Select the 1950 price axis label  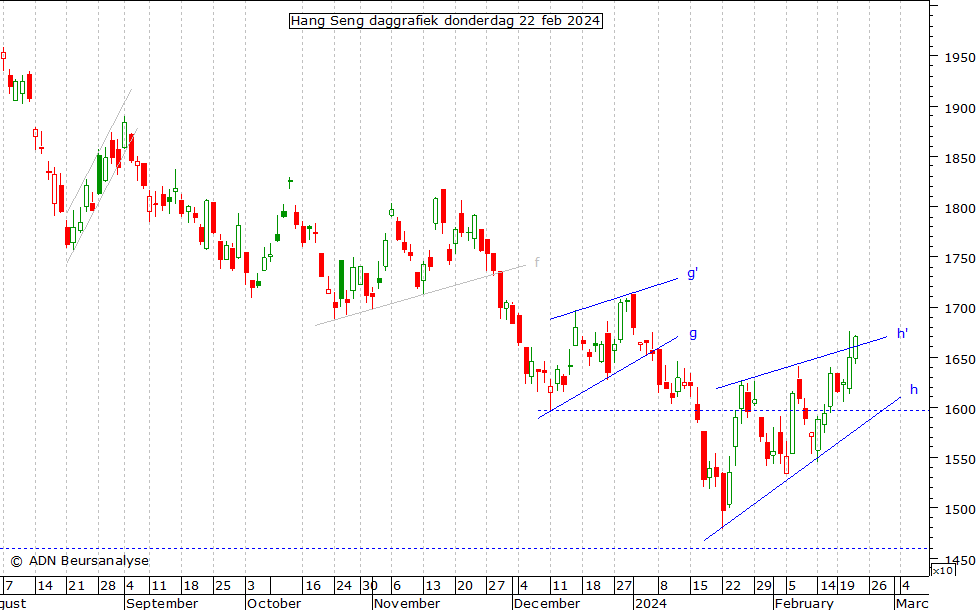[x=959, y=57]
